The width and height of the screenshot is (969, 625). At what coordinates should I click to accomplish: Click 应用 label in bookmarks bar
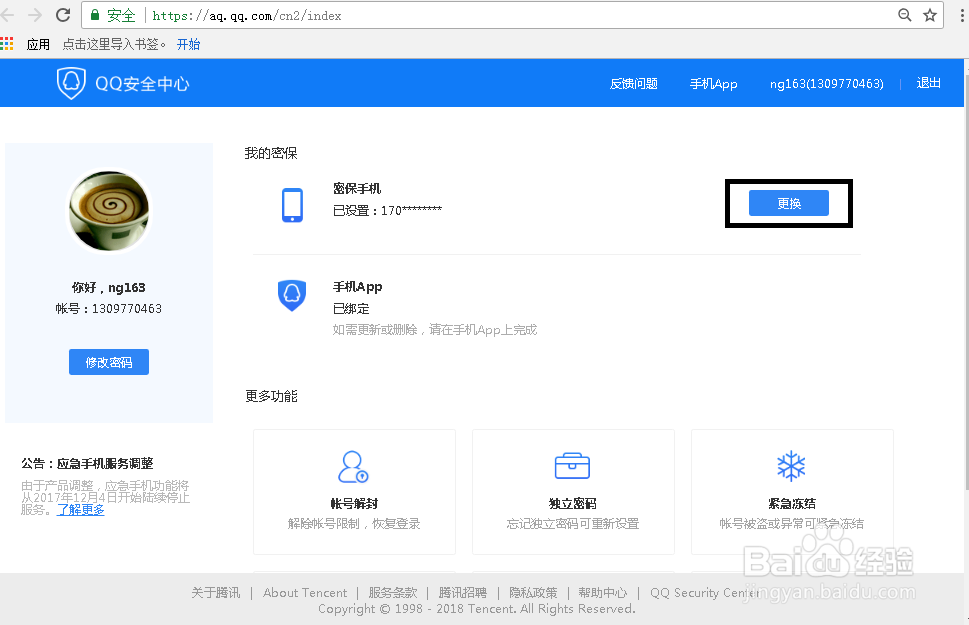[38, 45]
